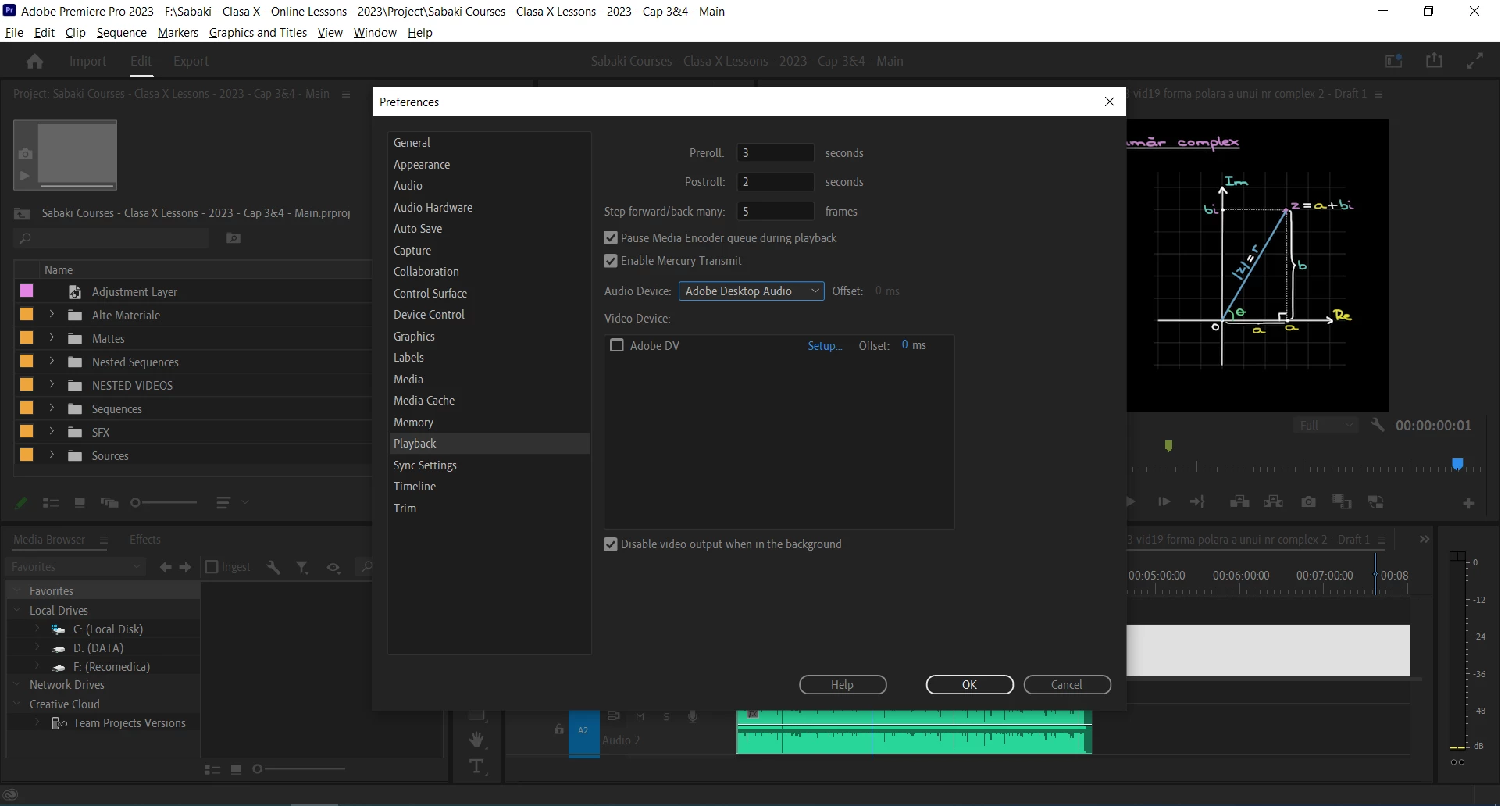Uncheck Enable Mercury Transmit
Viewport: 1512px width, 806px height.
[x=611, y=261]
